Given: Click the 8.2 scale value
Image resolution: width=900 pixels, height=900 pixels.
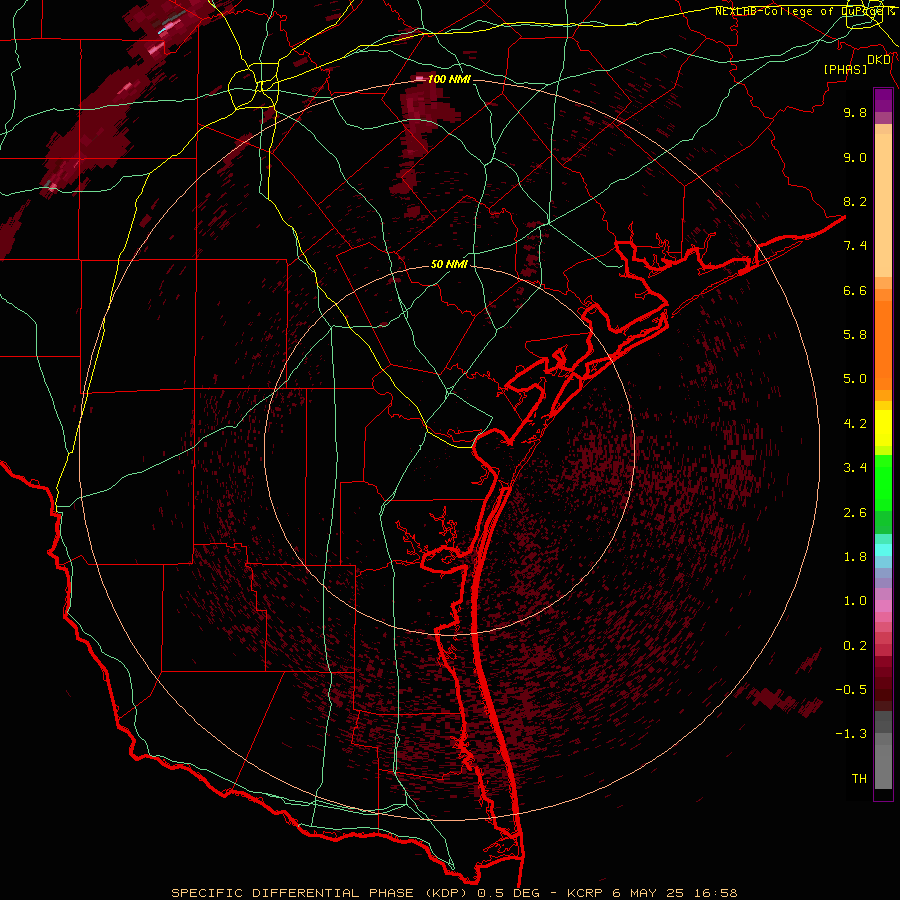Looking at the screenshot, I should point(855,201).
